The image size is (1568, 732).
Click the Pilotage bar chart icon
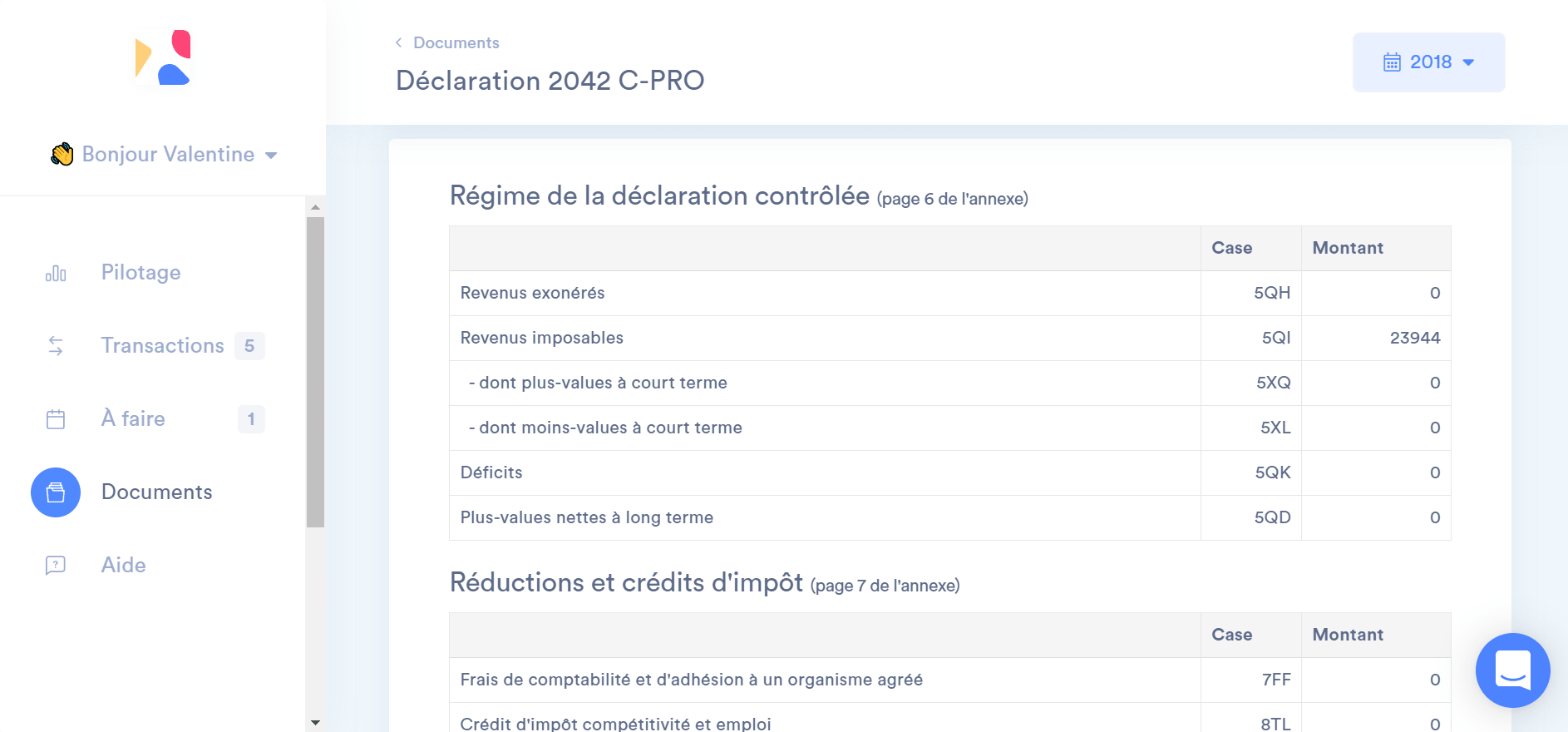[56, 274]
